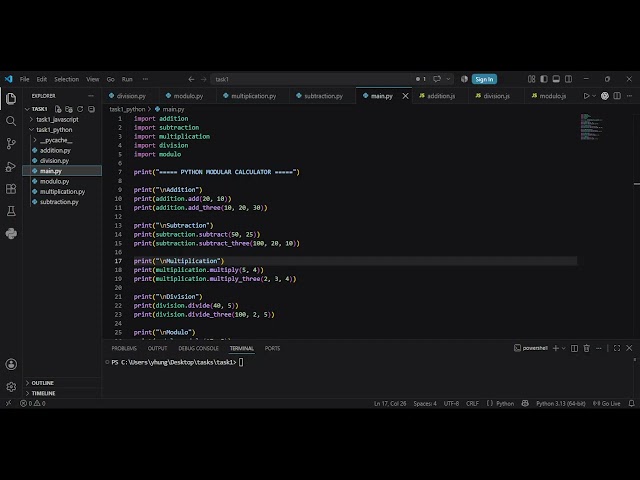Viewport: 640px width, 480px height.
Task: Open the Edit menu
Action: point(42,79)
